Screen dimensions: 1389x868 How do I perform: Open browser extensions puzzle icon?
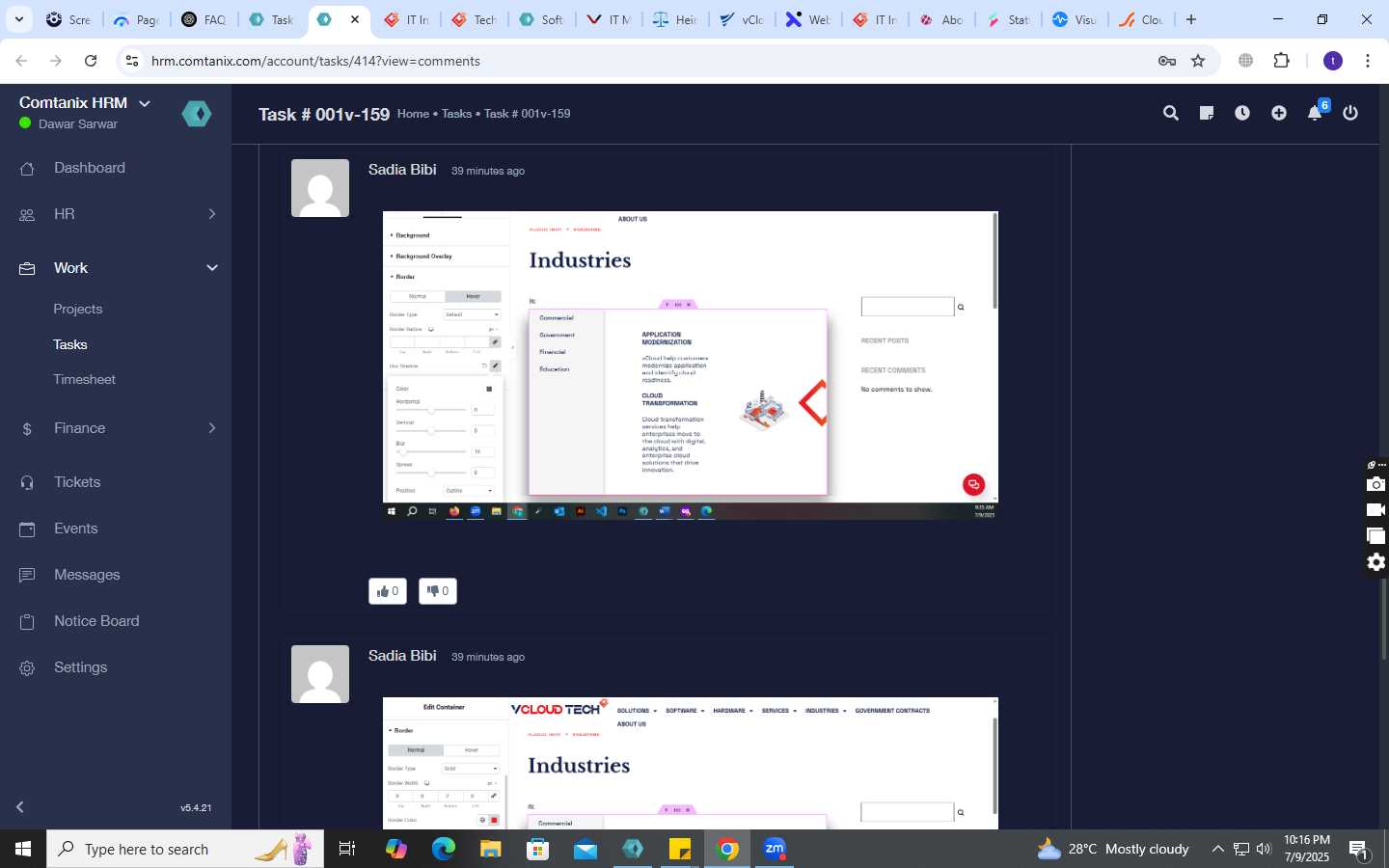[x=1282, y=61]
